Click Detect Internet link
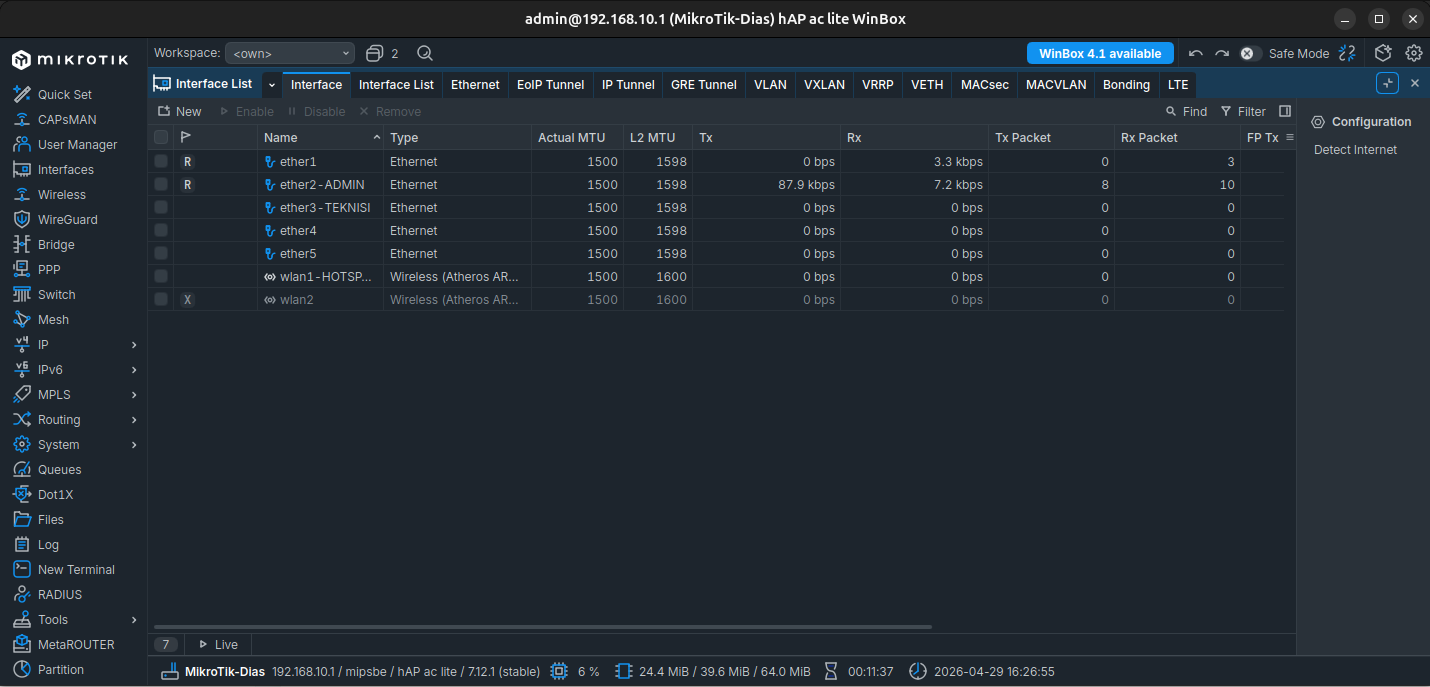 (x=1355, y=149)
